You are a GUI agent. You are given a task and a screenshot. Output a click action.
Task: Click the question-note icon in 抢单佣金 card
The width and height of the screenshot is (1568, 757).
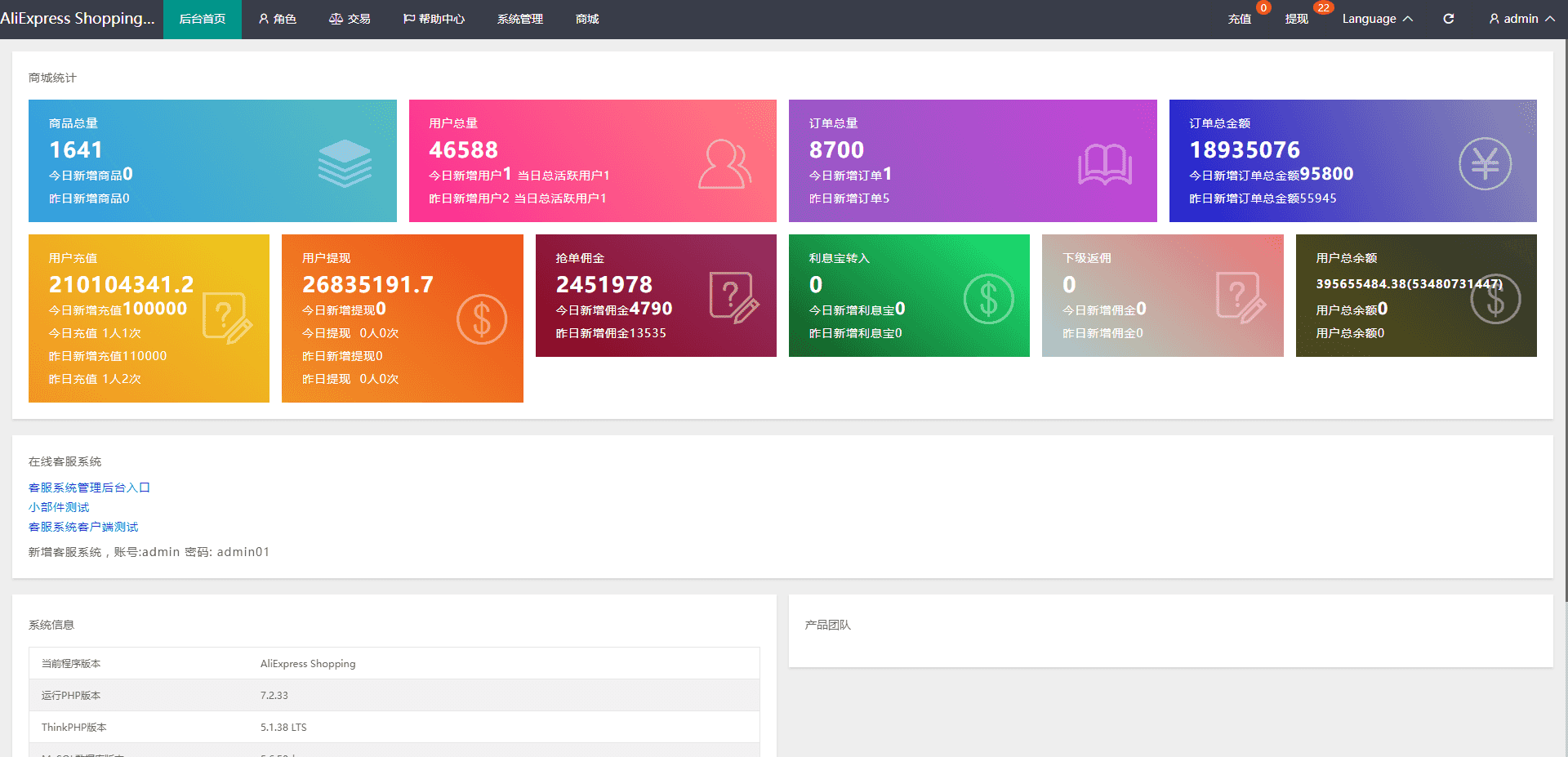pos(733,298)
